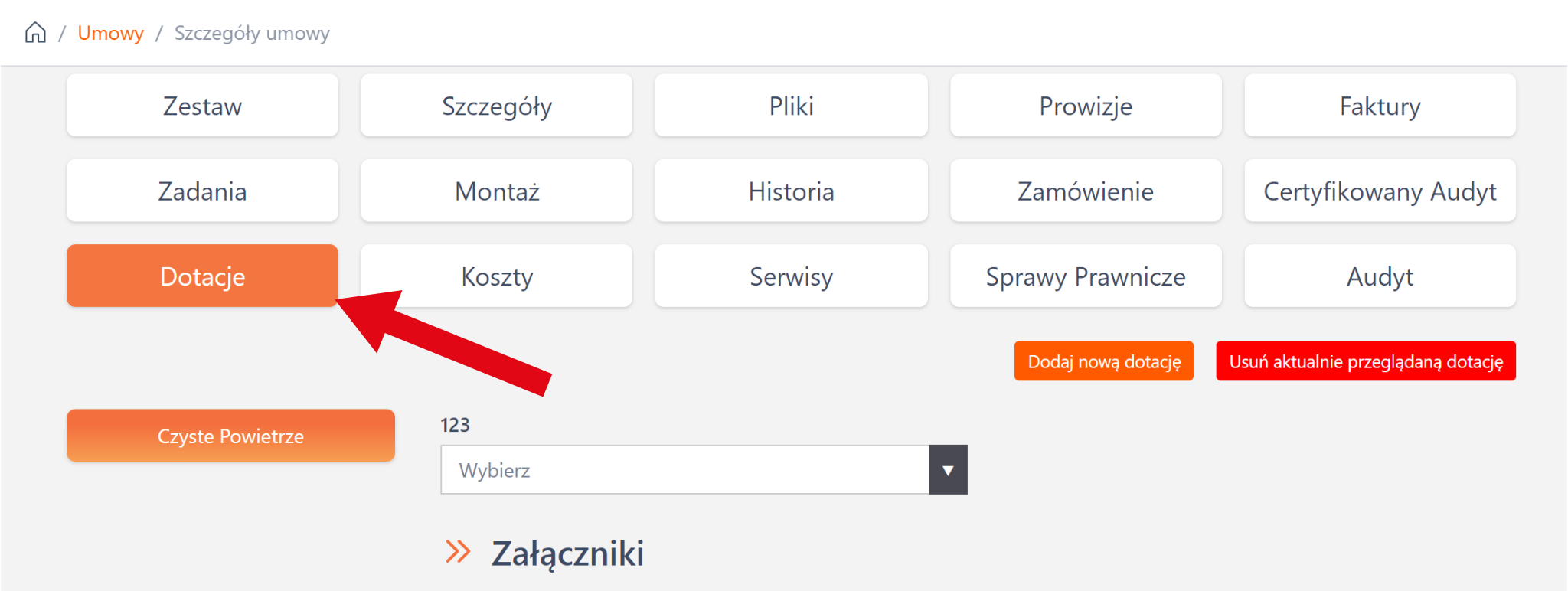Switch to the Montaż tab
This screenshot has width=1568, height=591.
[496, 191]
